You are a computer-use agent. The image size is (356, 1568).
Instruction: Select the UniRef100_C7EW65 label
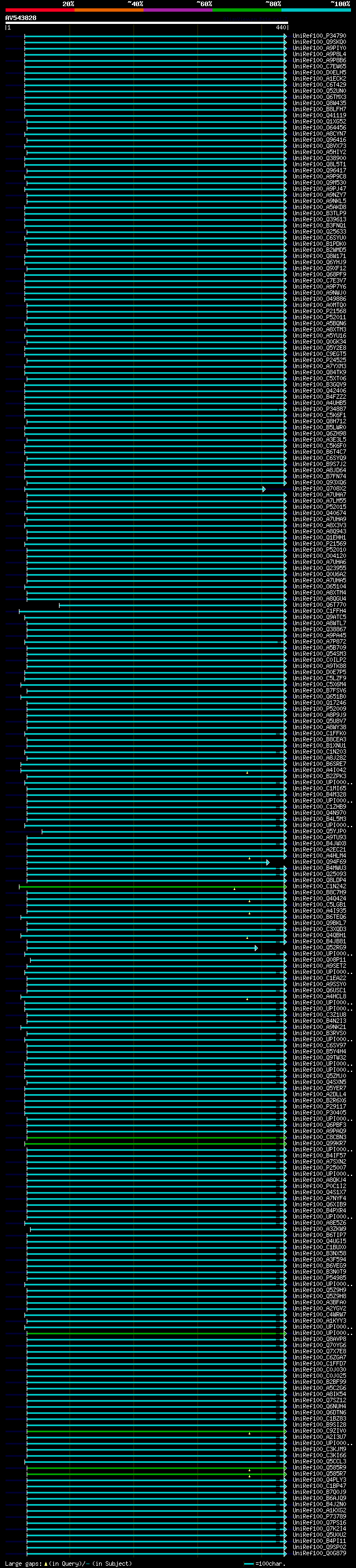click(319, 66)
